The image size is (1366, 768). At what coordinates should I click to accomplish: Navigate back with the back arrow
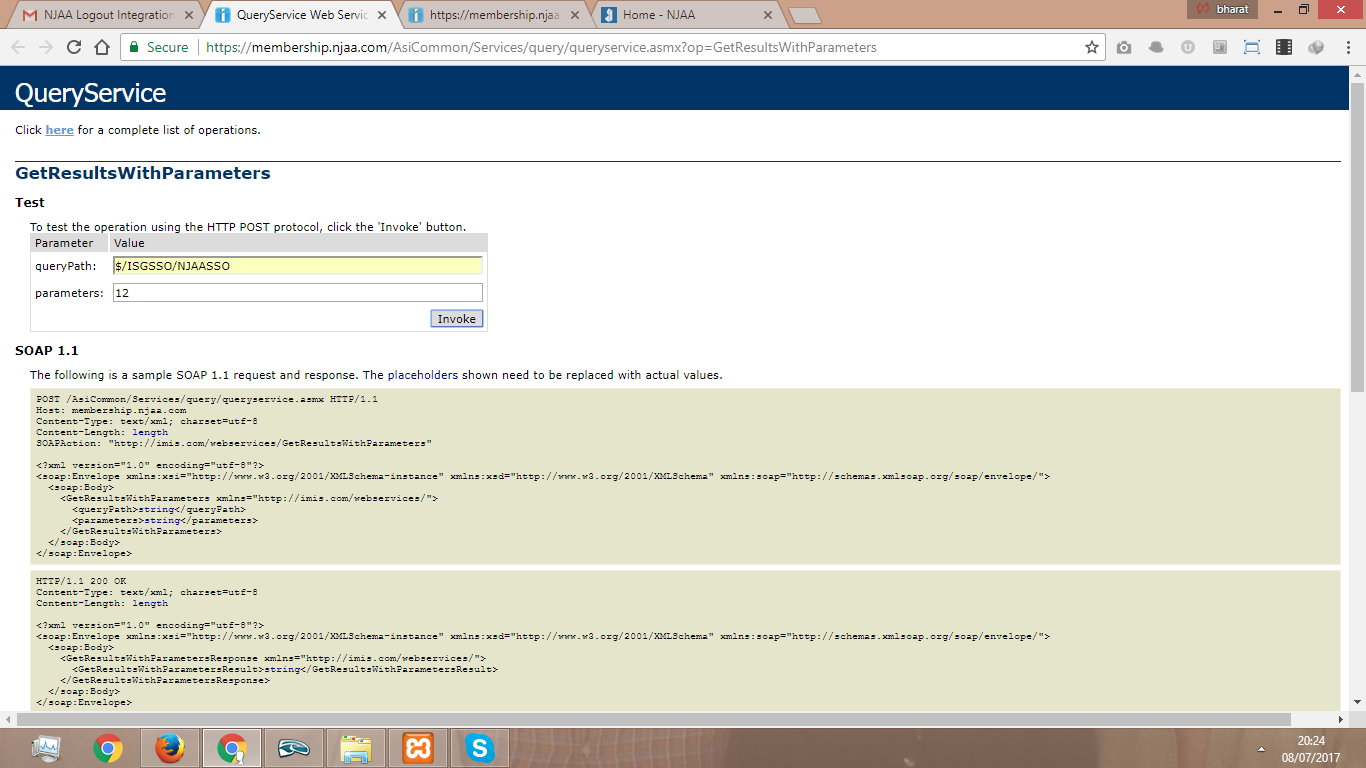point(18,47)
